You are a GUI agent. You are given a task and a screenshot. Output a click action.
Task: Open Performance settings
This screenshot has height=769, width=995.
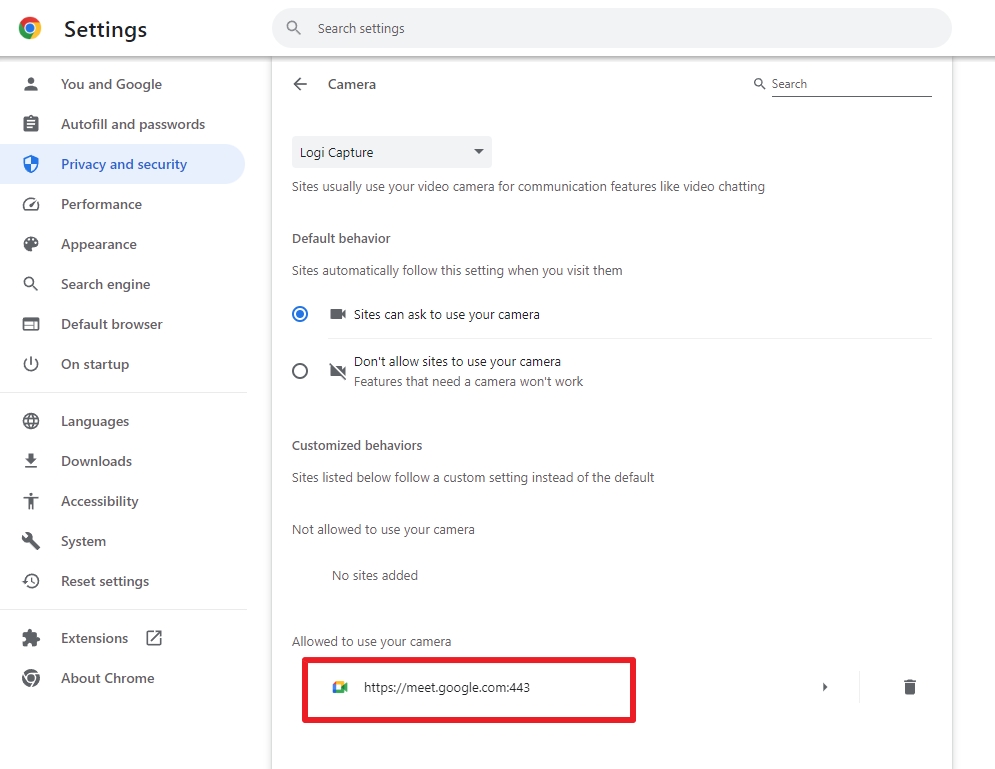point(102,204)
